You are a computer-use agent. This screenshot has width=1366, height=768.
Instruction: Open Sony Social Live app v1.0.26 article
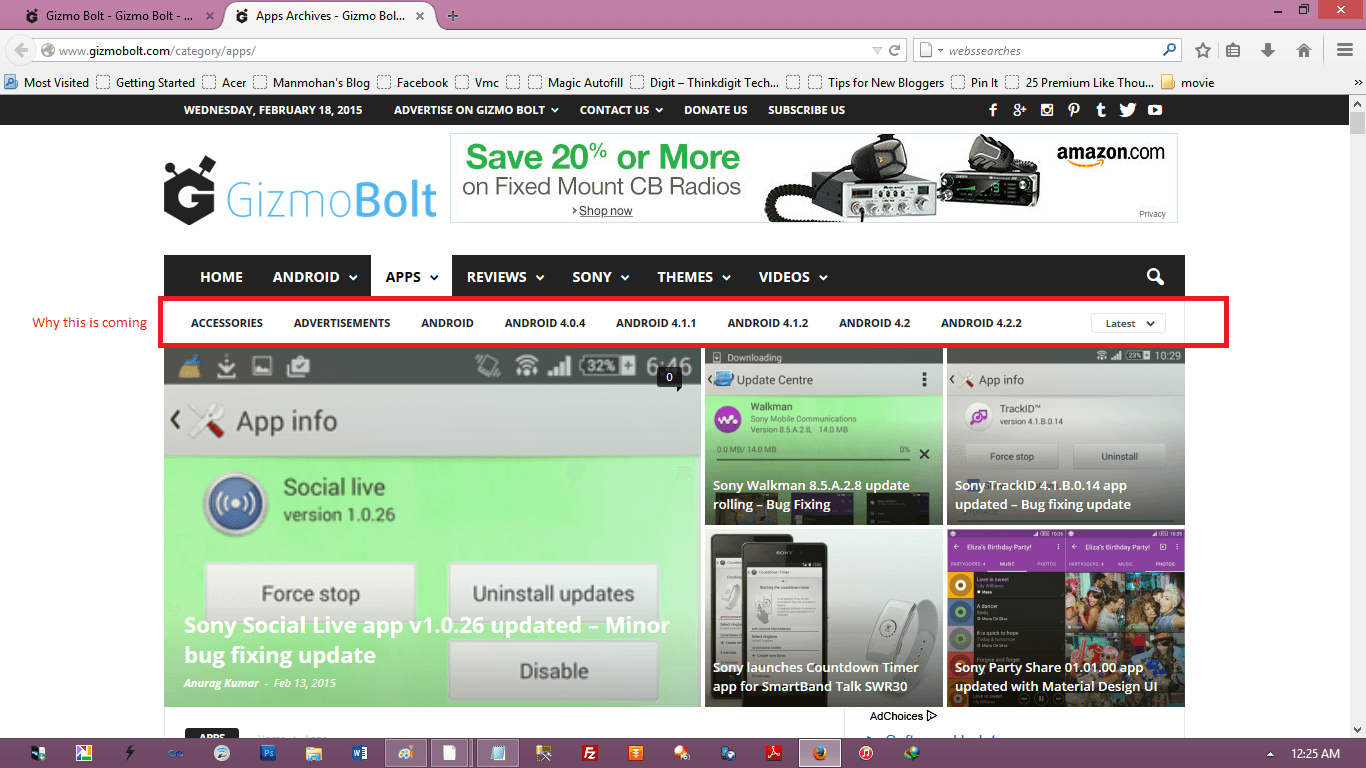pos(427,640)
